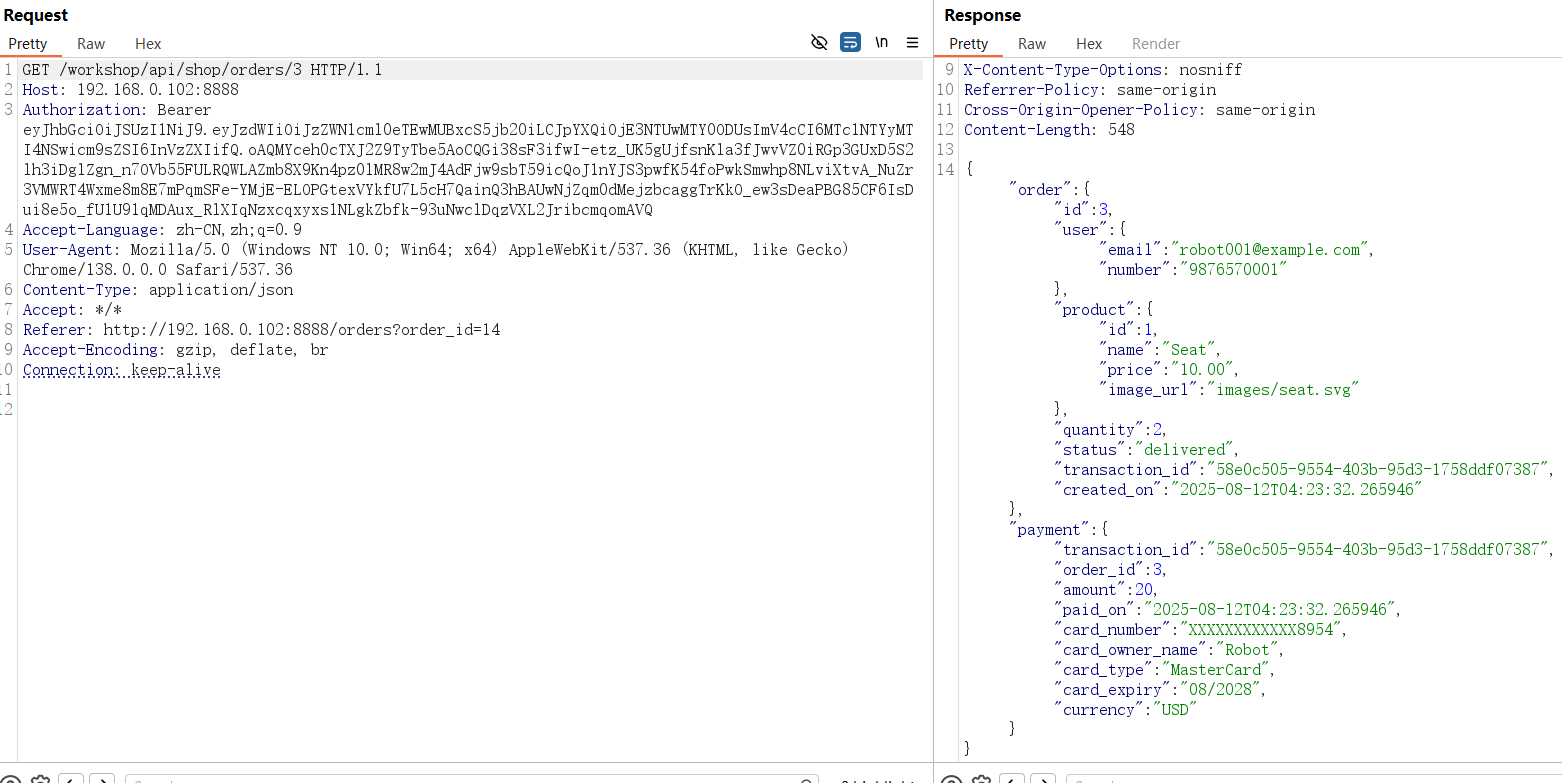Toggle the \n show newlines button
This screenshot has width=1562, height=783.
(x=881, y=42)
